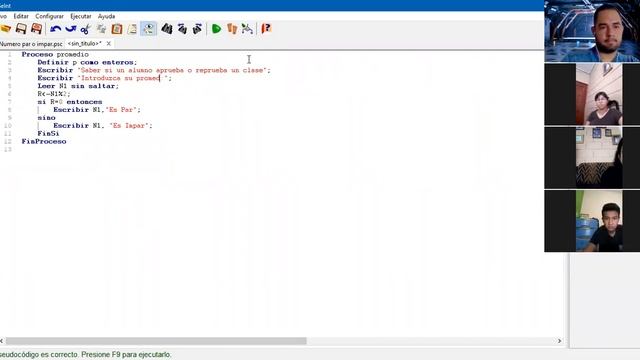
Task: Click the 'Es Par' Escribir line
Action: [97, 110]
